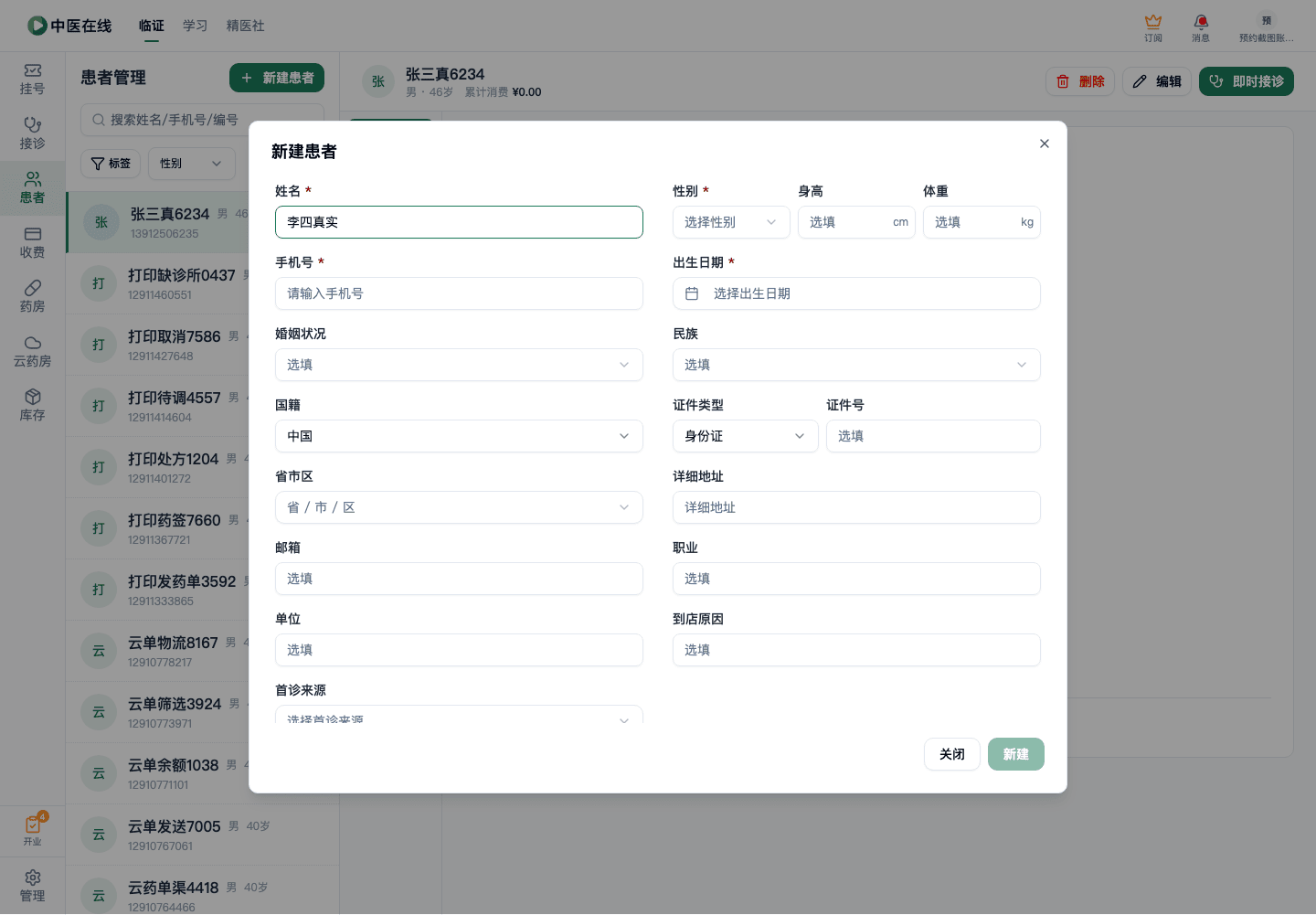Open the 首诊来源 dropdown
Image resolution: width=1316 pixels, height=915 pixels.
(x=459, y=714)
